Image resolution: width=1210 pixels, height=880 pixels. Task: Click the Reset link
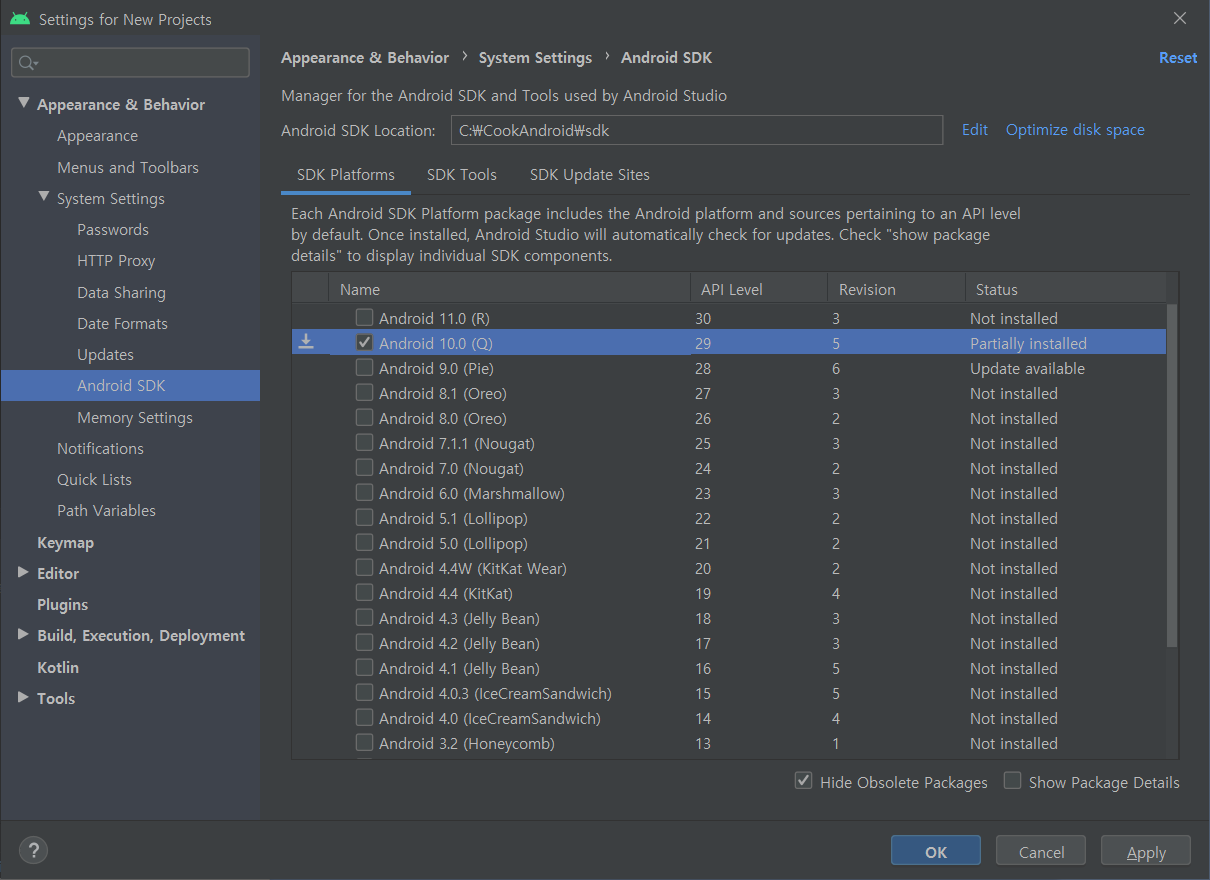point(1178,58)
